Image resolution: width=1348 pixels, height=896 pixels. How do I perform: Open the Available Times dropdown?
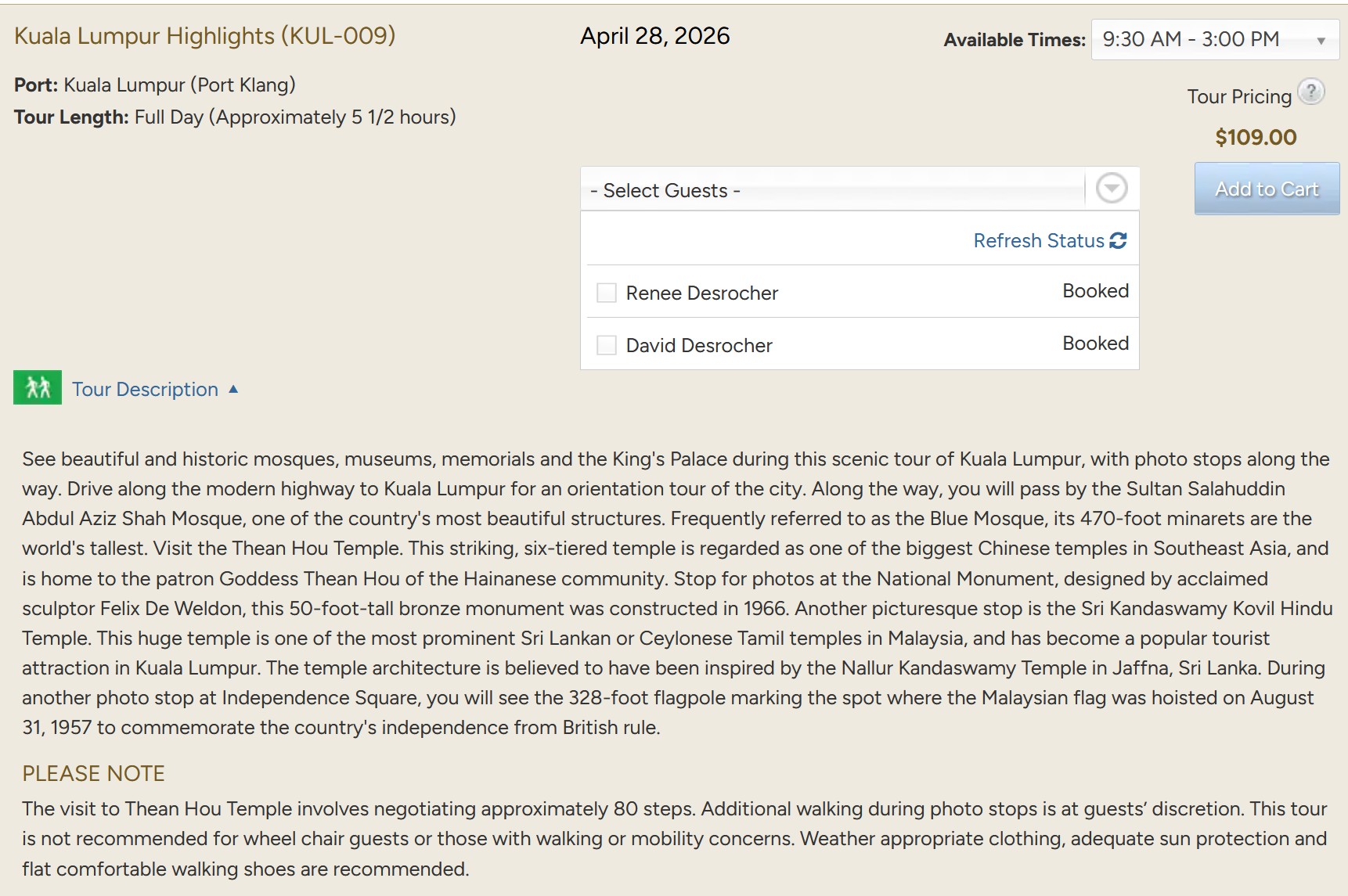pos(1214,40)
